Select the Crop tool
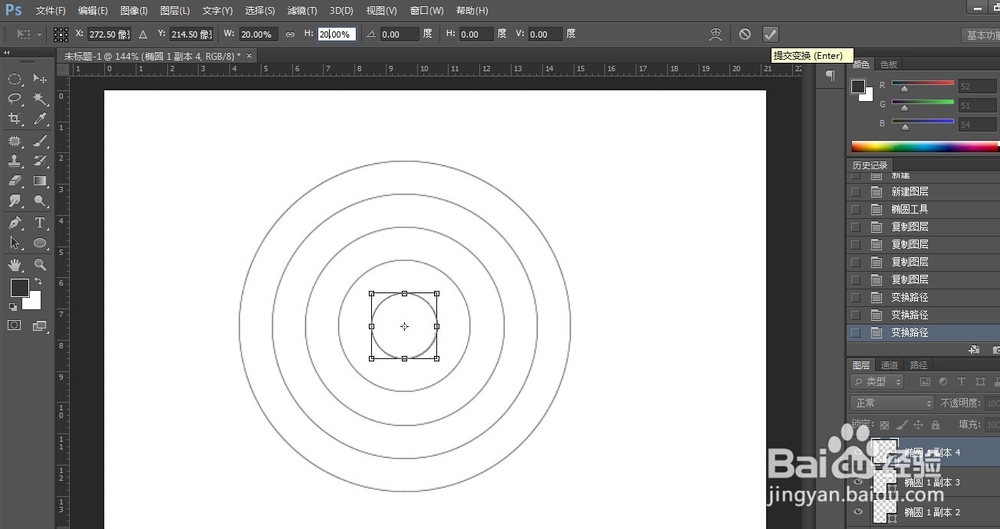Viewport: 1000px width, 529px height. [x=14, y=119]
